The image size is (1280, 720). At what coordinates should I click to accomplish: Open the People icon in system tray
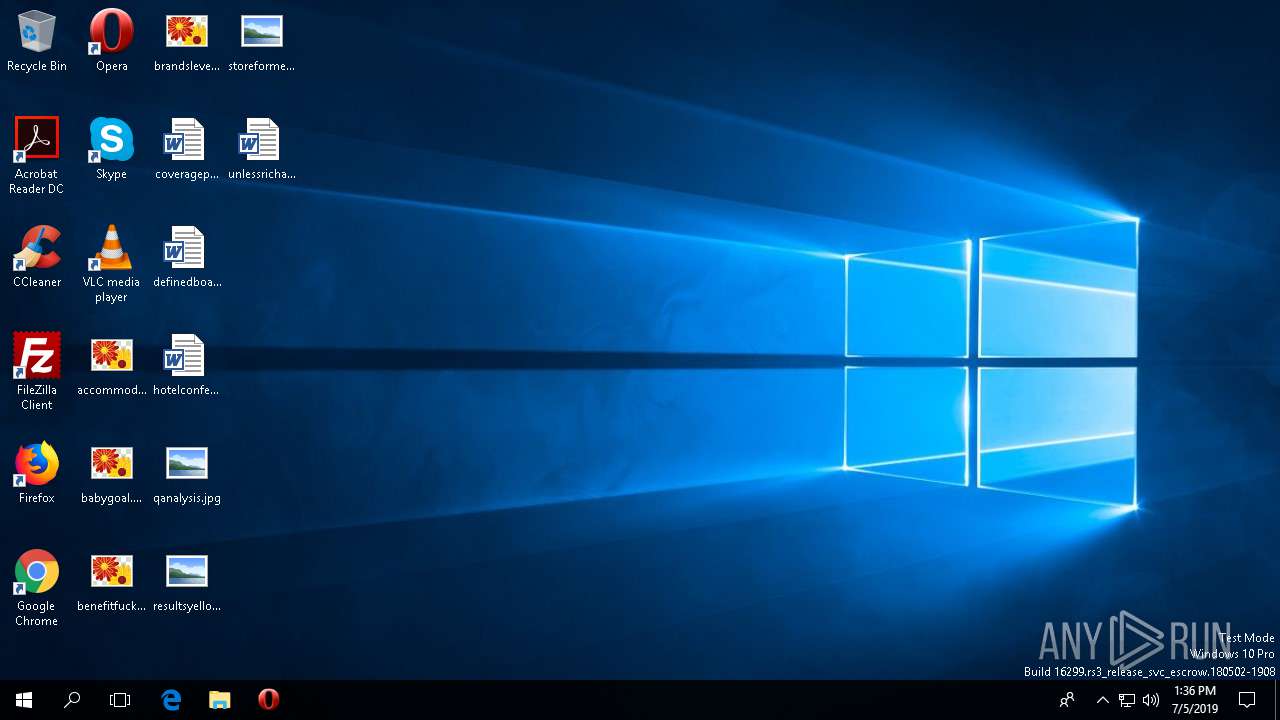click(x=1067, y=700)
